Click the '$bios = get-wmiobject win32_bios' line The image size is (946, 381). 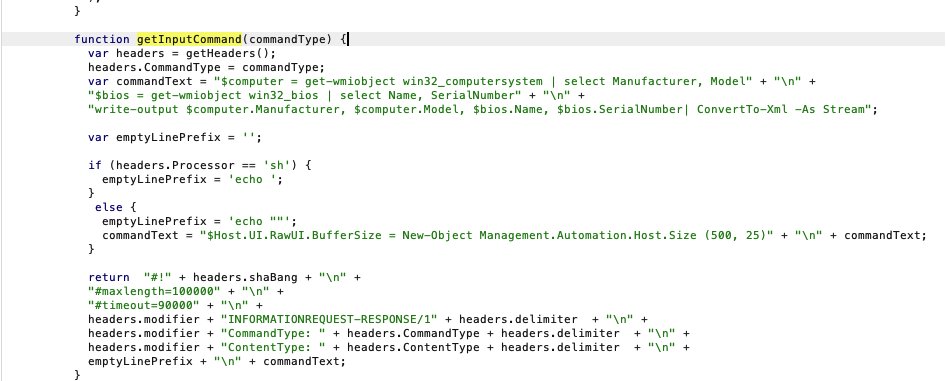(x=336, y=95)
